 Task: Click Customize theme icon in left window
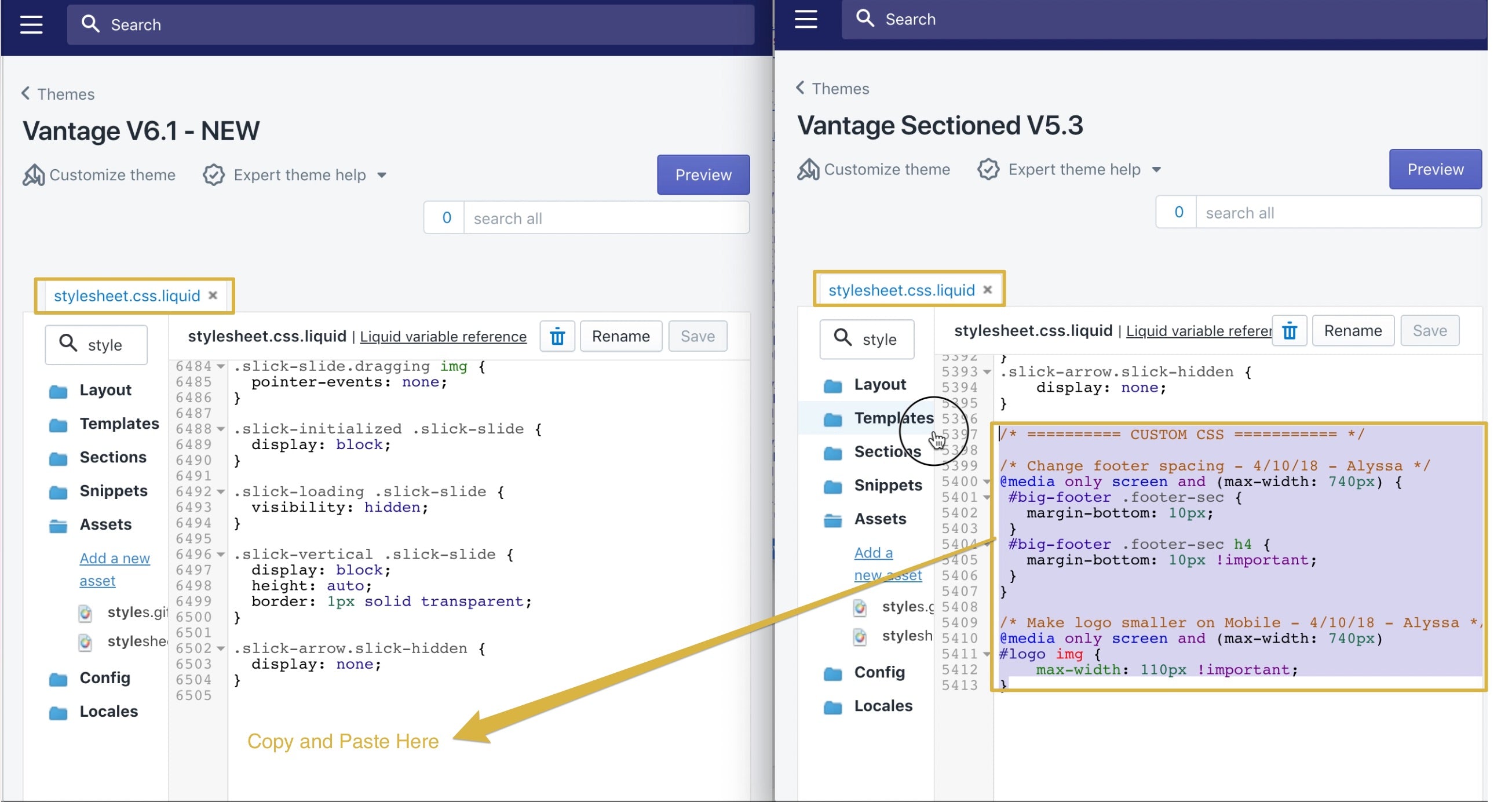(34, 175)
